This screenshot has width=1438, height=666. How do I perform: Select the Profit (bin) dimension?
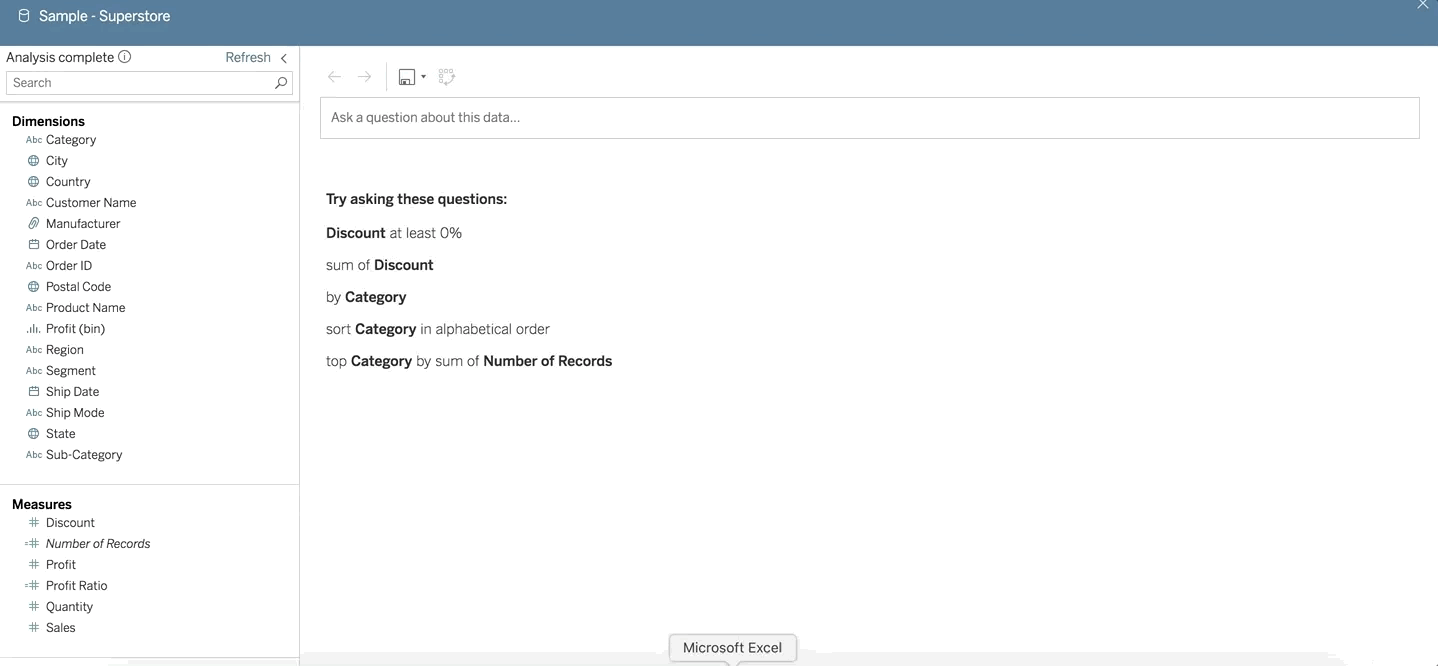coord(75,329)
